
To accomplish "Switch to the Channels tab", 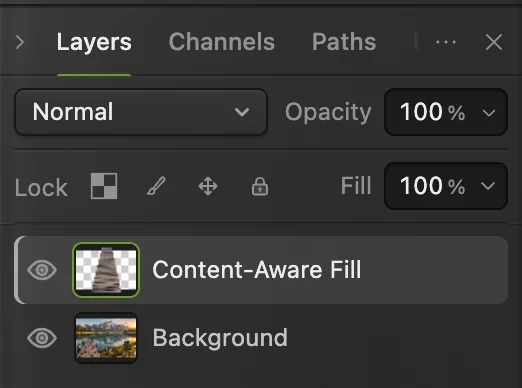I will (222, 42).
